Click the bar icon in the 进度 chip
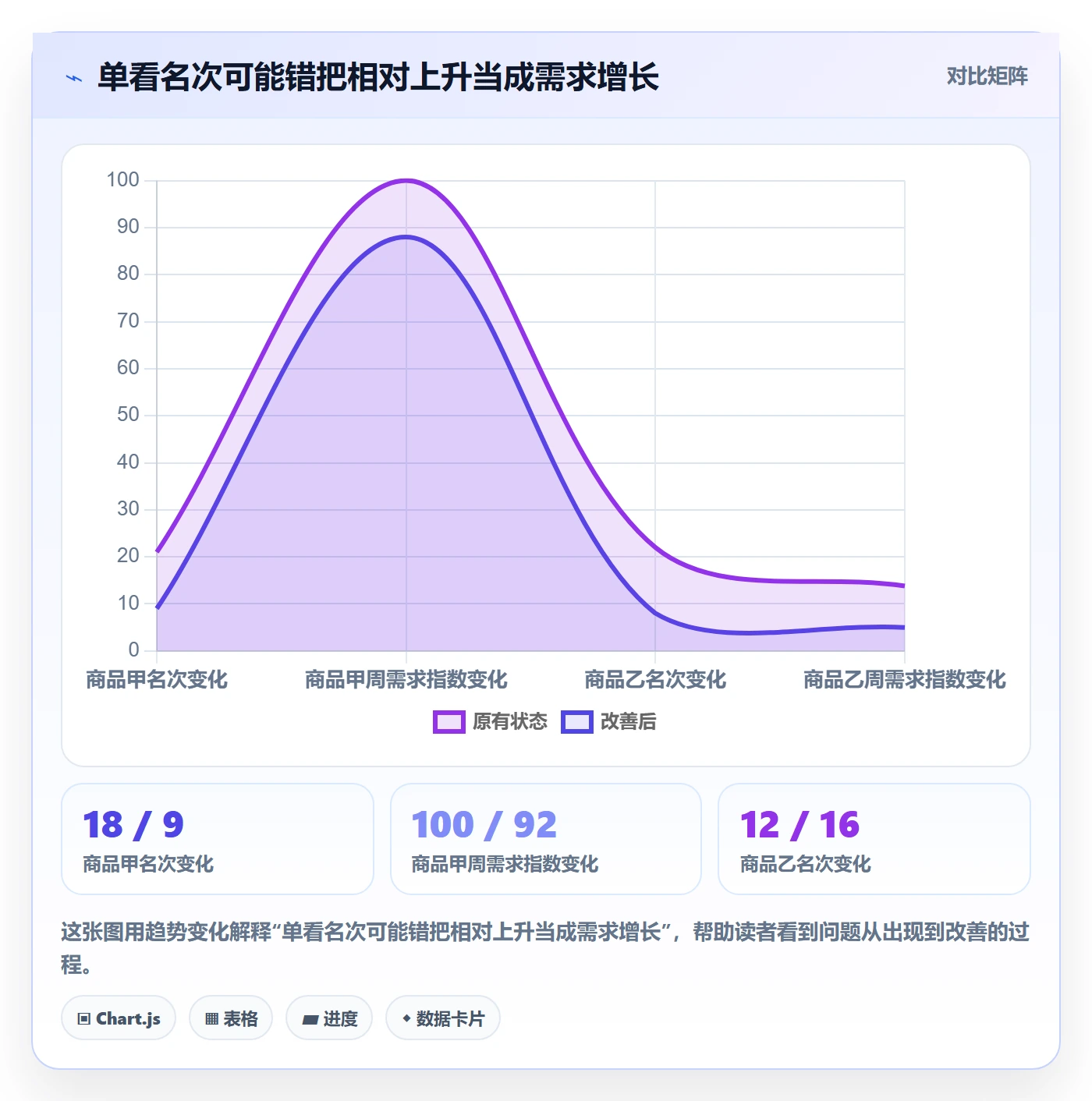The height and width of the screenshot is (1101, 1092). click(310, 1019)
